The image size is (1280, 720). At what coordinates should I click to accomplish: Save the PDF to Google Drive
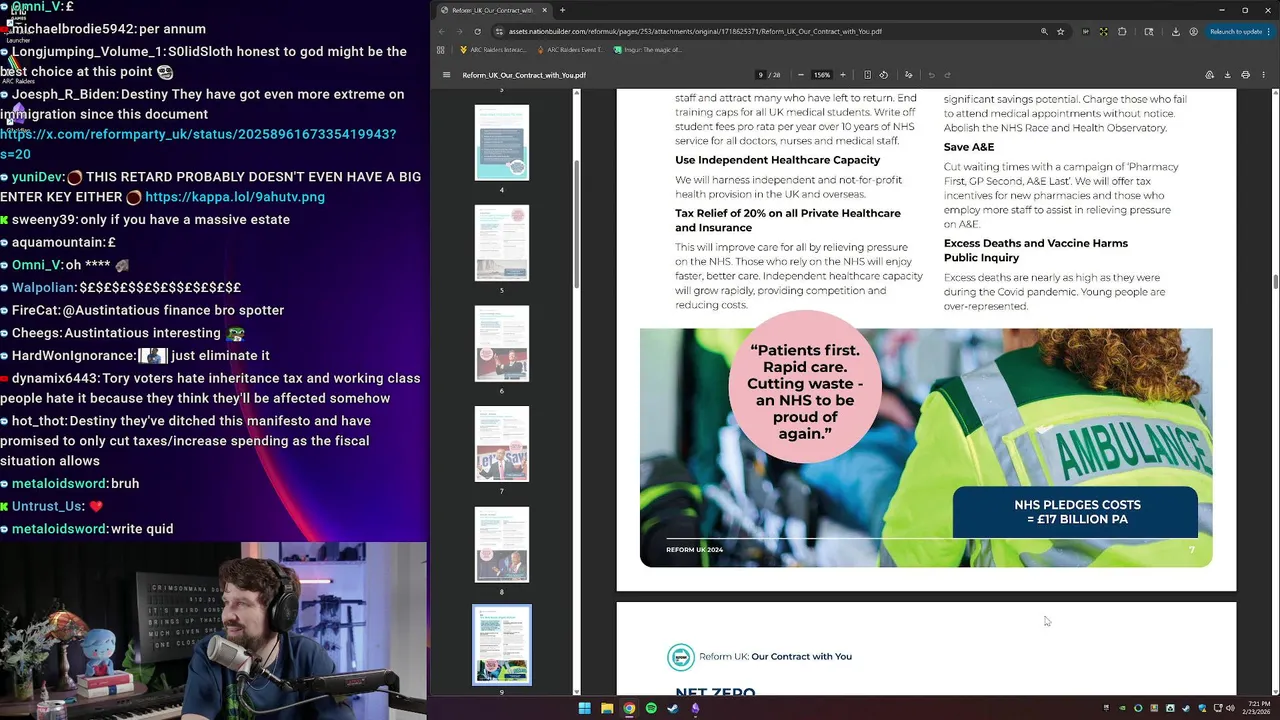(1209, 75)
